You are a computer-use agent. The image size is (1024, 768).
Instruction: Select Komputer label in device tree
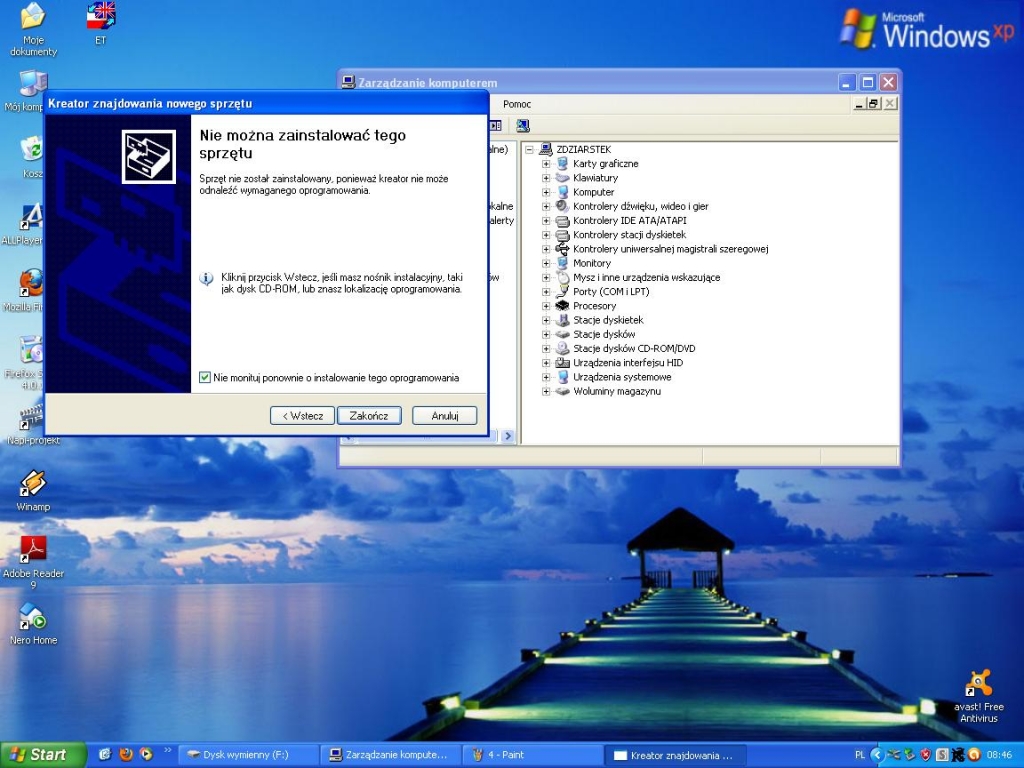[593, 192]
